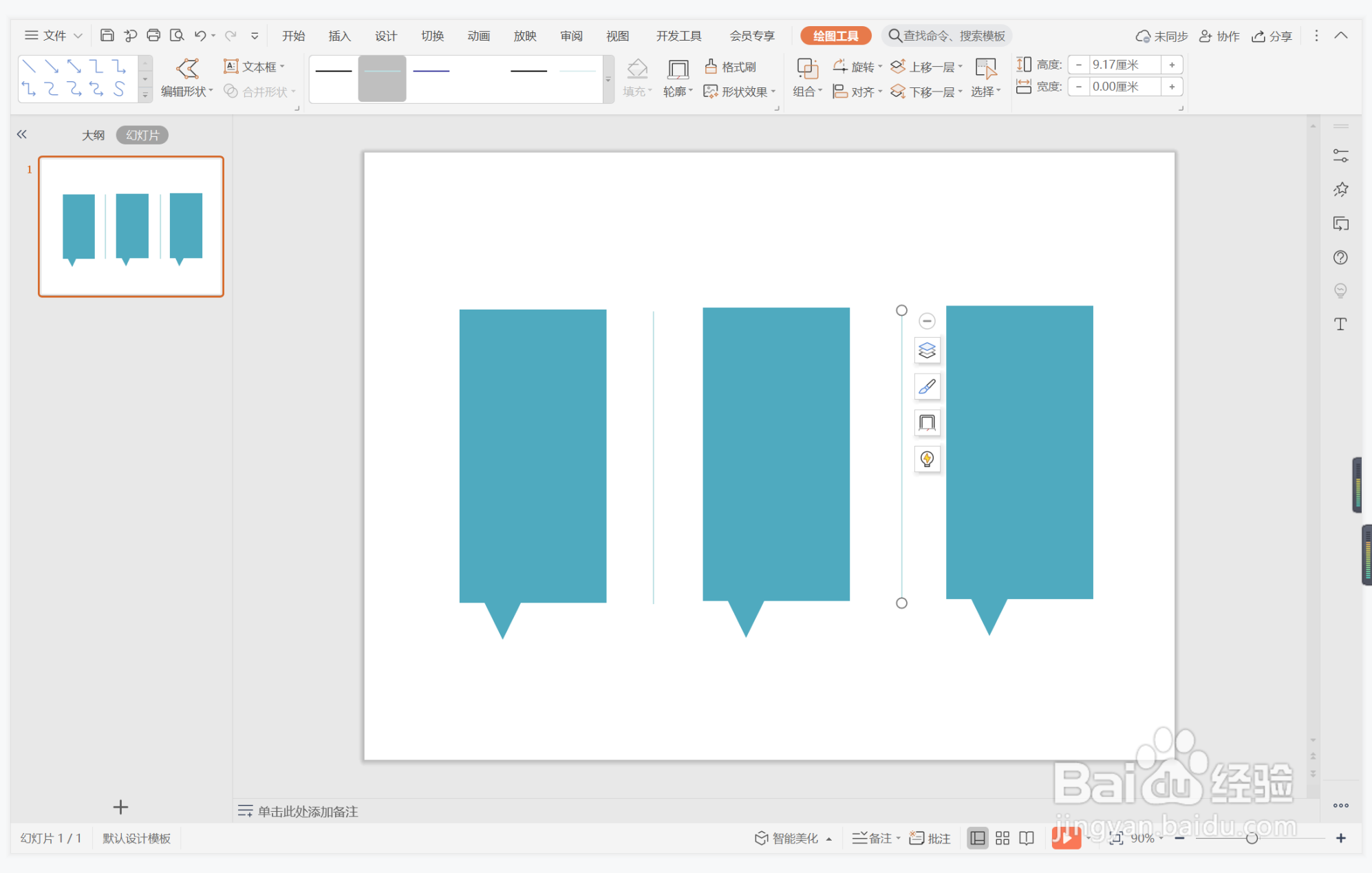Click the floating layers icon beside line
Viewport: 1372px width, 873px height.
click(x=927, y=351)
